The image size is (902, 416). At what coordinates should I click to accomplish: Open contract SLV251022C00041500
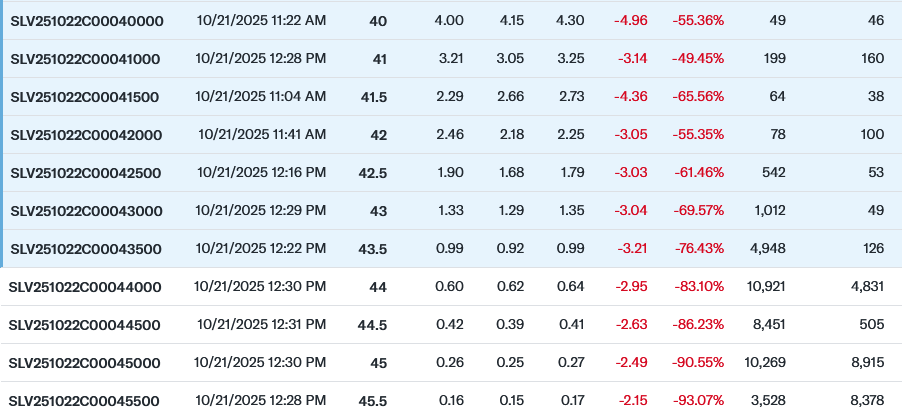85,97
